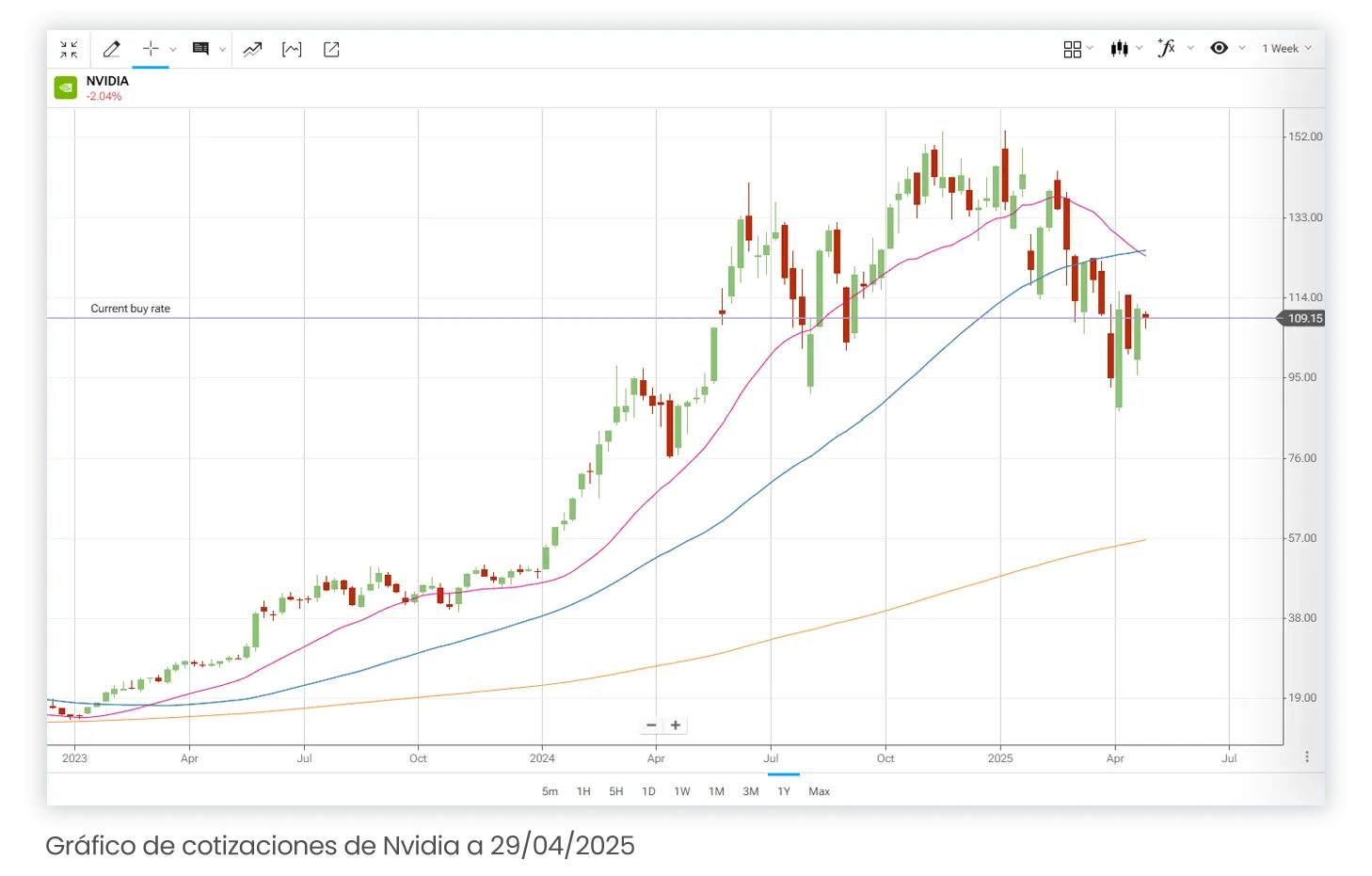
Task: Select the 1Y time range
Action: click(x=784, y=791)
